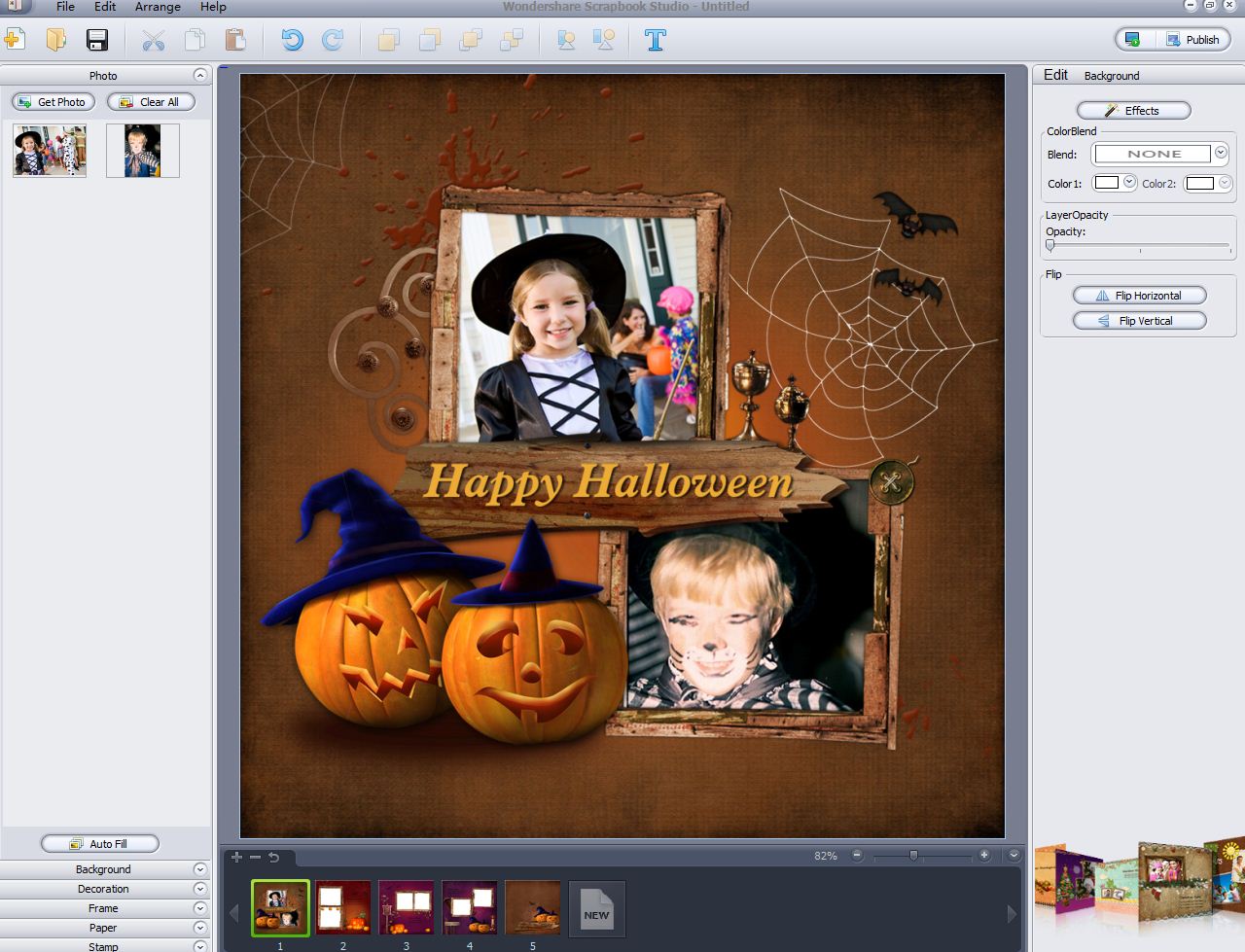
Task: Click the Color1 swatch
Action: point(1107,183)
